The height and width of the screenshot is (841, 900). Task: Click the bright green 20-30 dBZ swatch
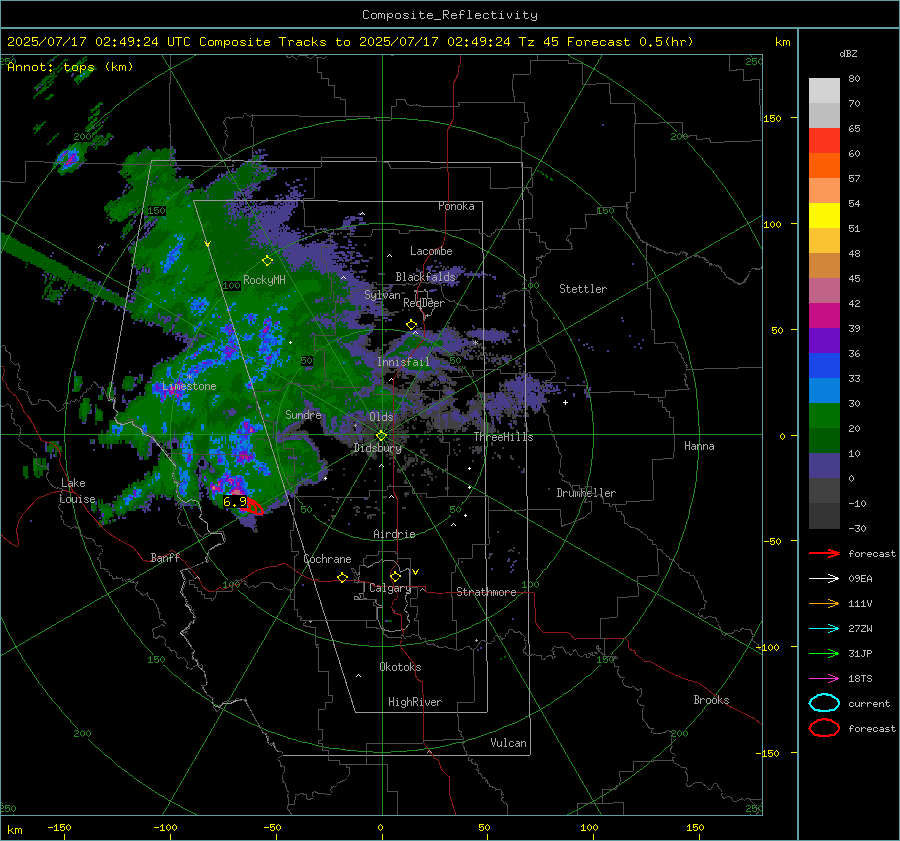point(824,416)
